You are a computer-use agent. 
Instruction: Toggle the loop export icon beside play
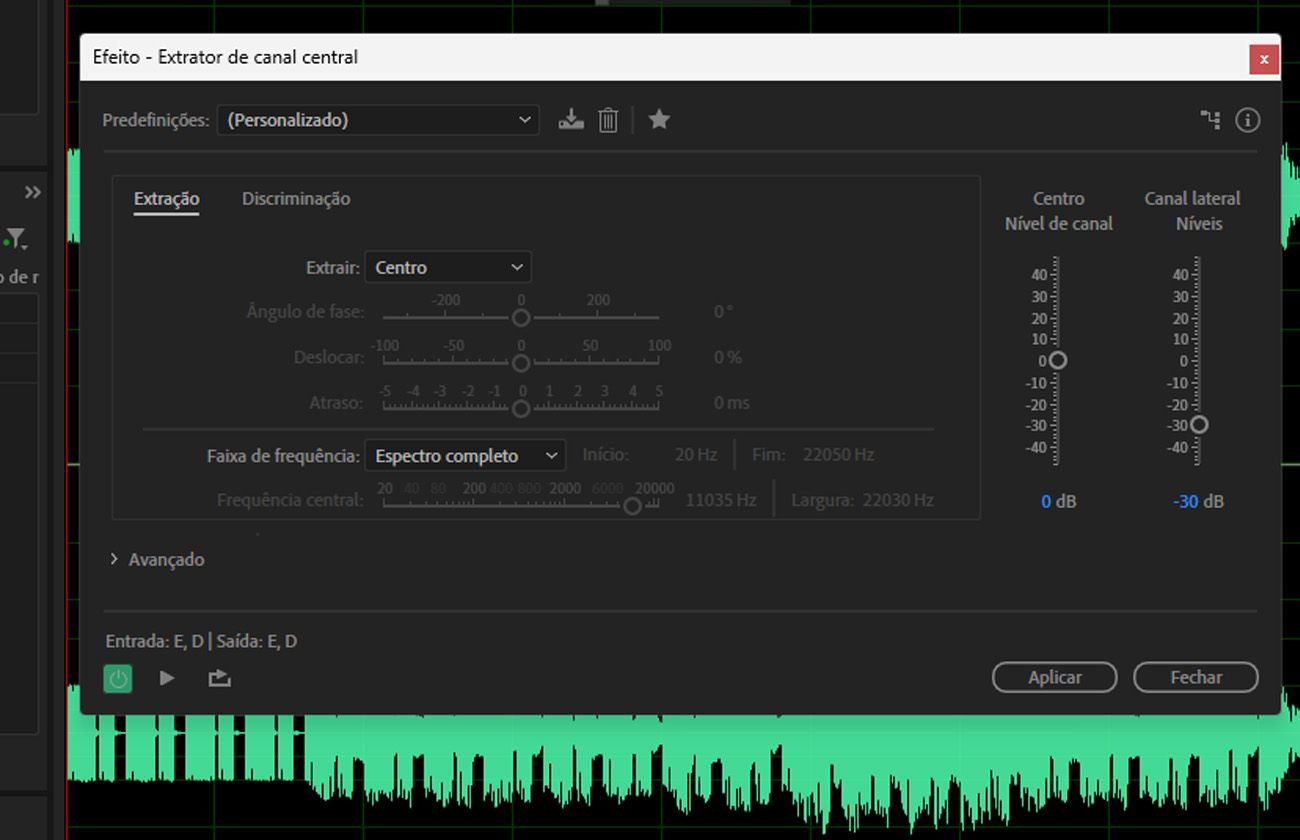pyautogui.click(x=220, y=678)
